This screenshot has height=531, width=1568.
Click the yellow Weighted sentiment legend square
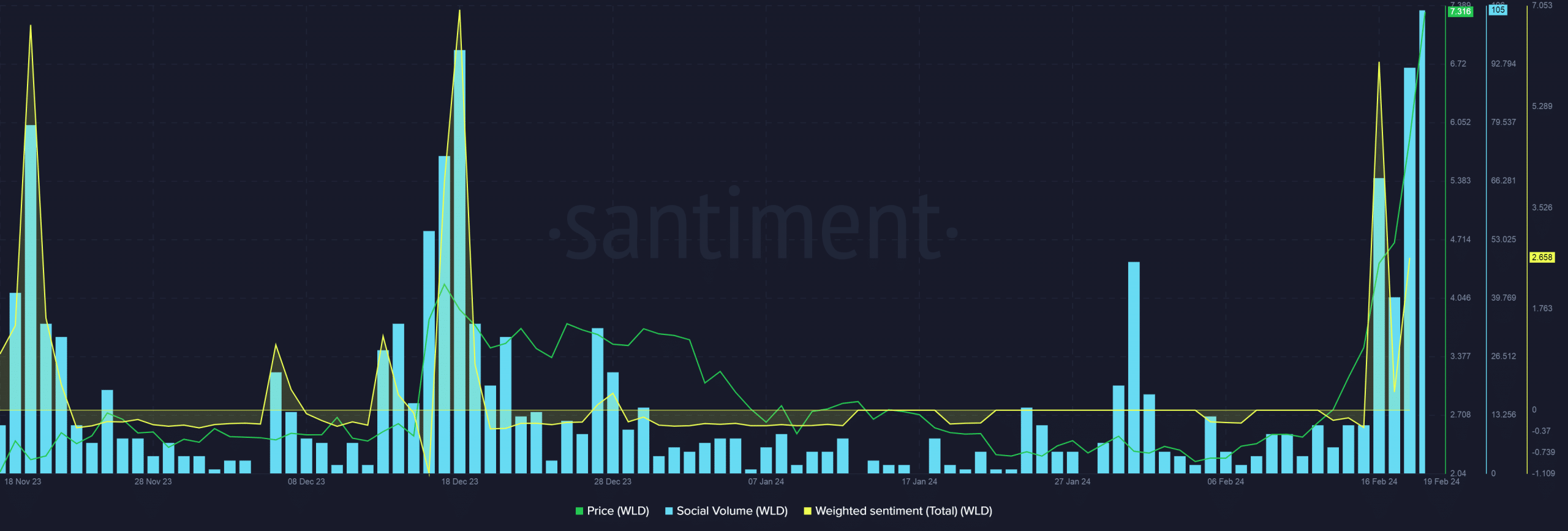(807, 511)
